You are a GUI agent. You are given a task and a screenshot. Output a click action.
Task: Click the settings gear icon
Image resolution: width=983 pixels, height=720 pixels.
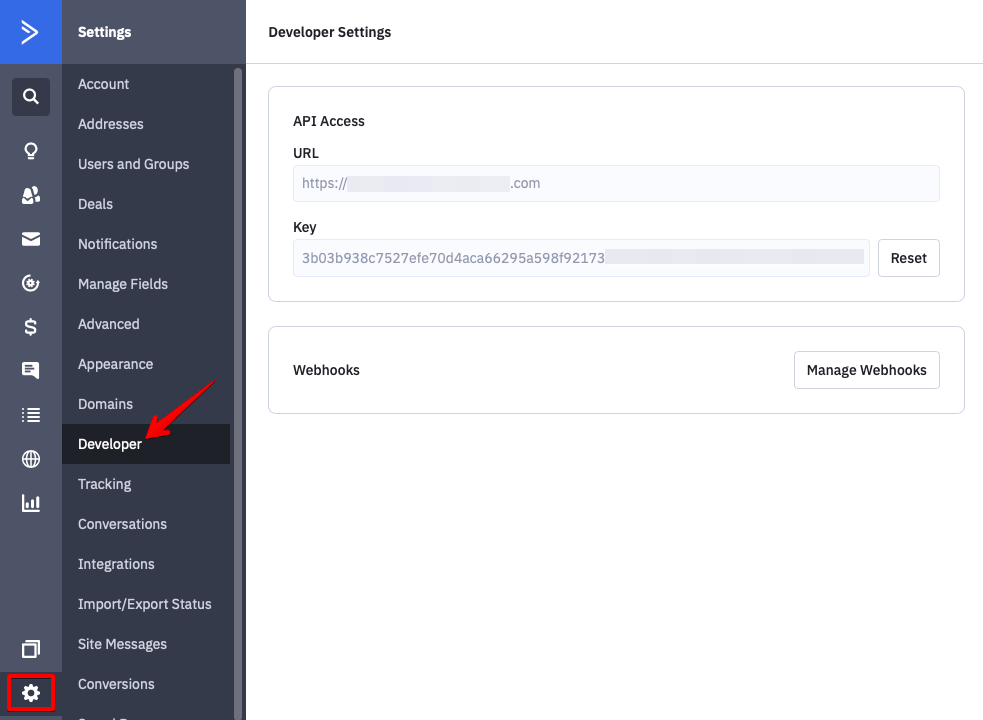(31, 692)
